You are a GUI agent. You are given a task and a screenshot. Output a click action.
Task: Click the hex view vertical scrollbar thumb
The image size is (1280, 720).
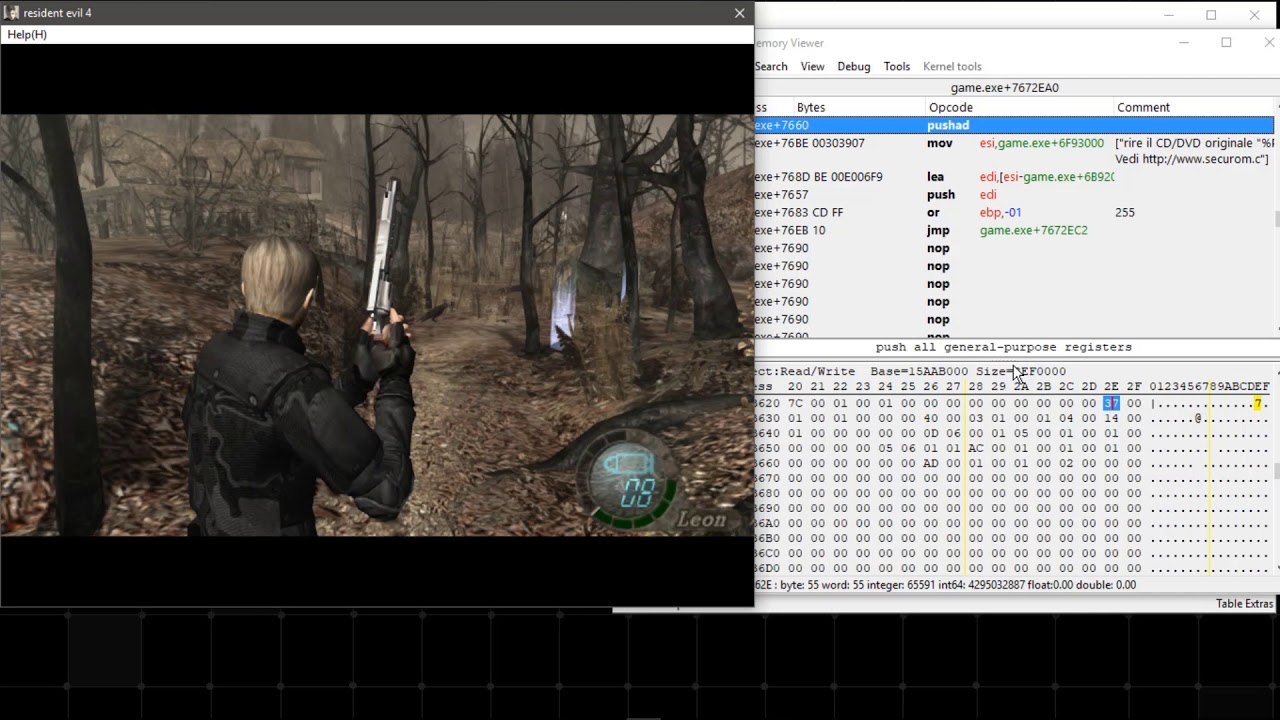[x=1276, y=471]
